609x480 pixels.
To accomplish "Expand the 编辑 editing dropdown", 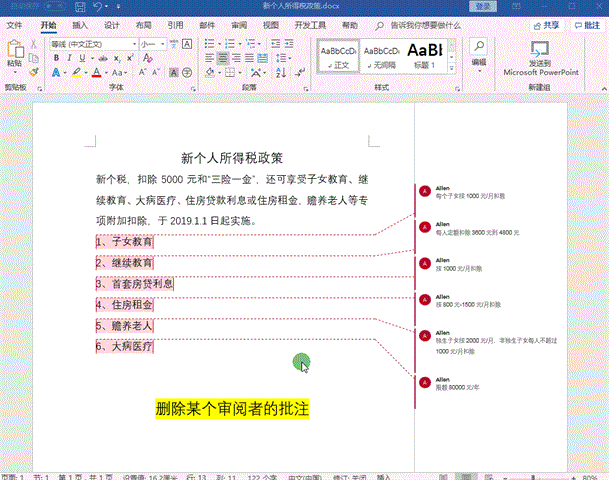I will (479, 63).
